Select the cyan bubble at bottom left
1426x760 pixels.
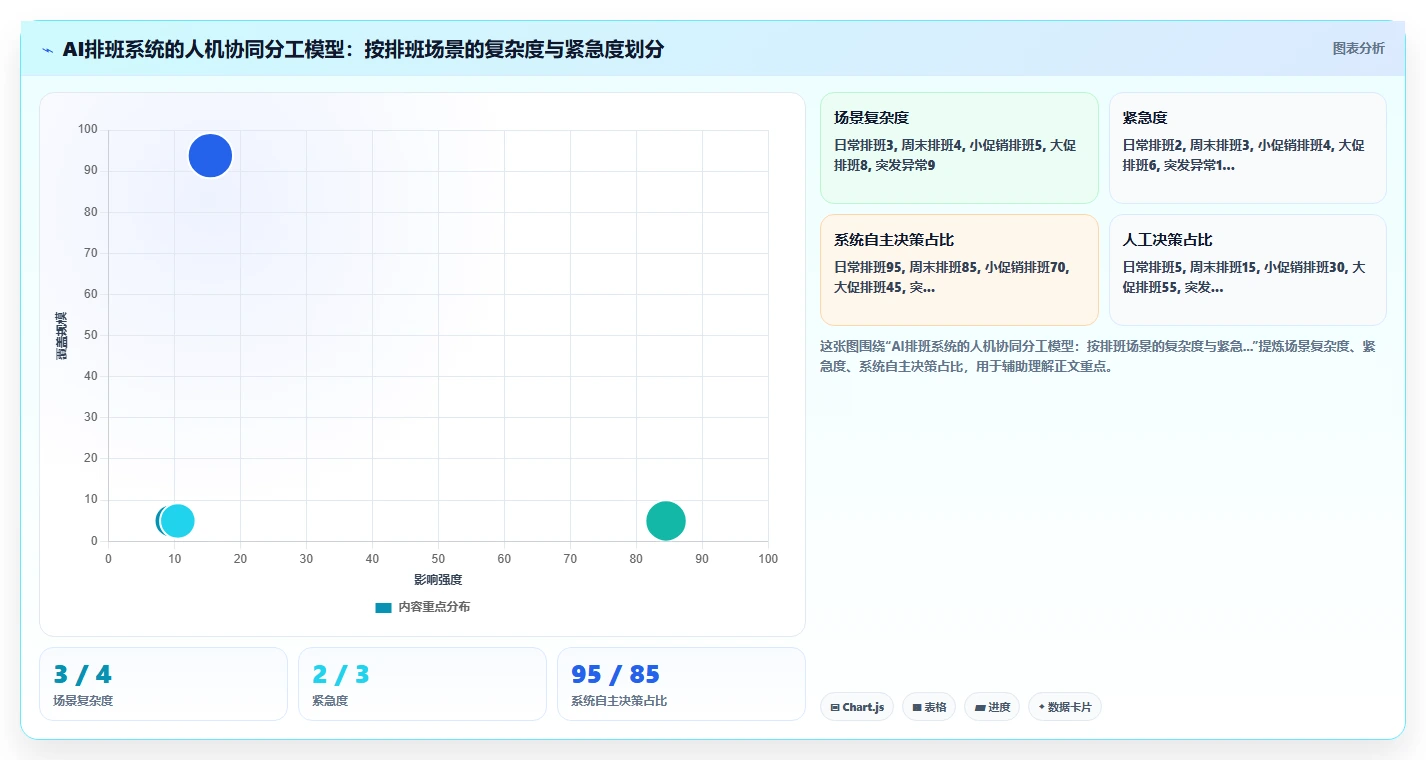click(178, 520)
